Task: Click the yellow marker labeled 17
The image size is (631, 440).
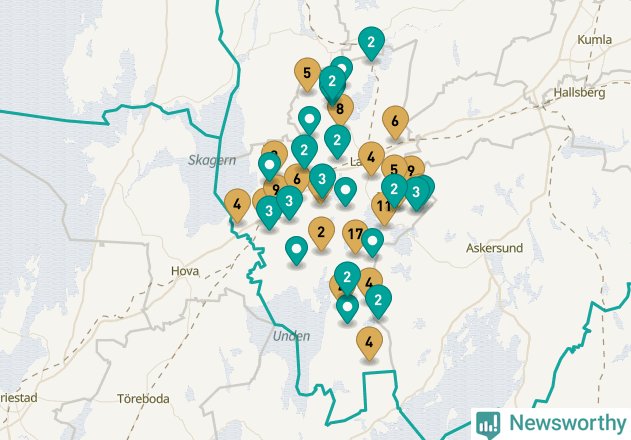Action: (354, 236)
